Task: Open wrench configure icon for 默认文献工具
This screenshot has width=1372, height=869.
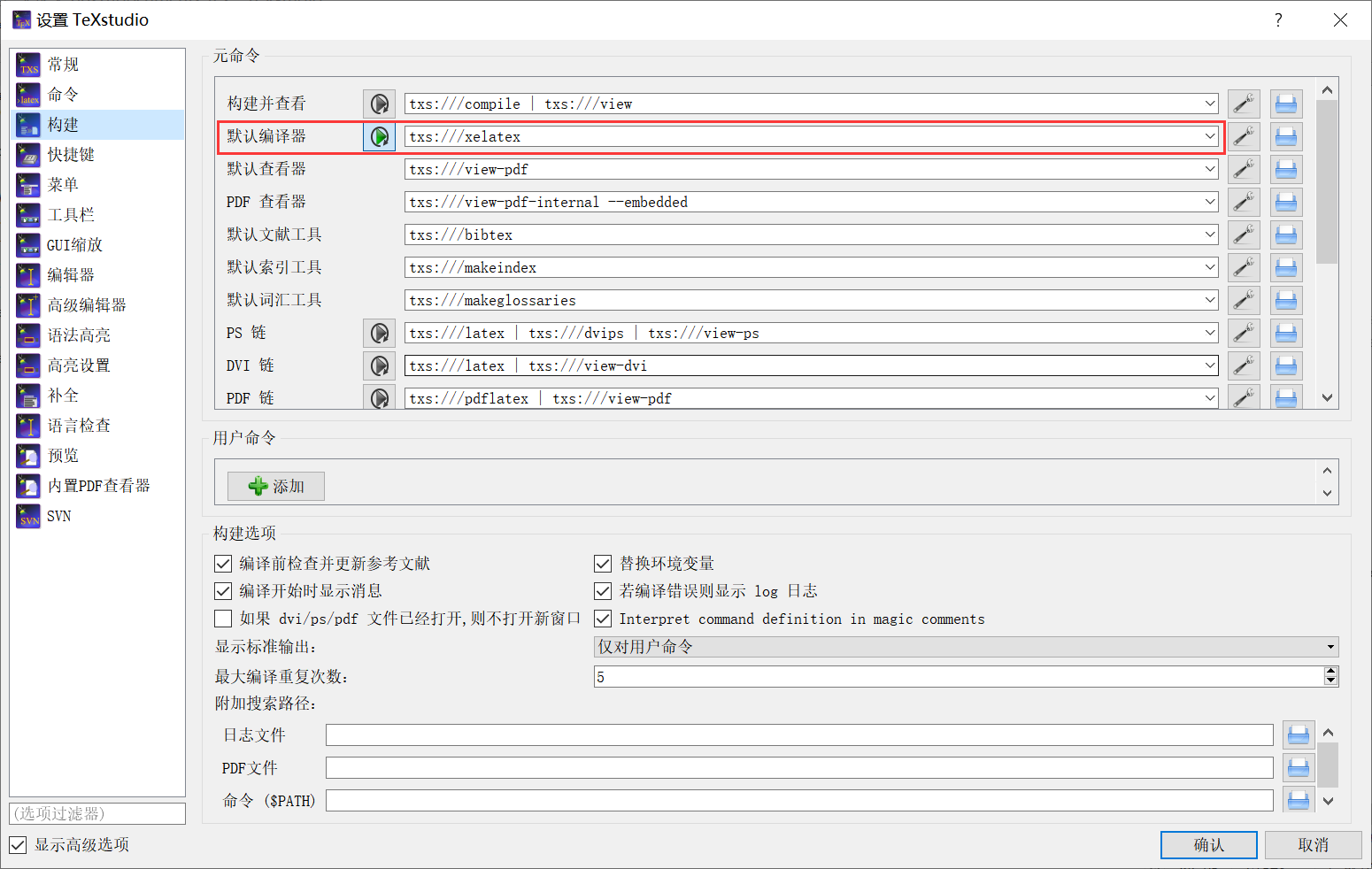Action: 1244,235
